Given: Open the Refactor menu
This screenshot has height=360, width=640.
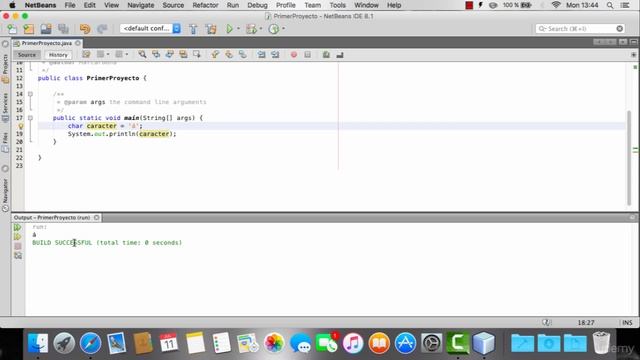Looking at the screenshot, I should pyautogui.click(x=205, y=5).
